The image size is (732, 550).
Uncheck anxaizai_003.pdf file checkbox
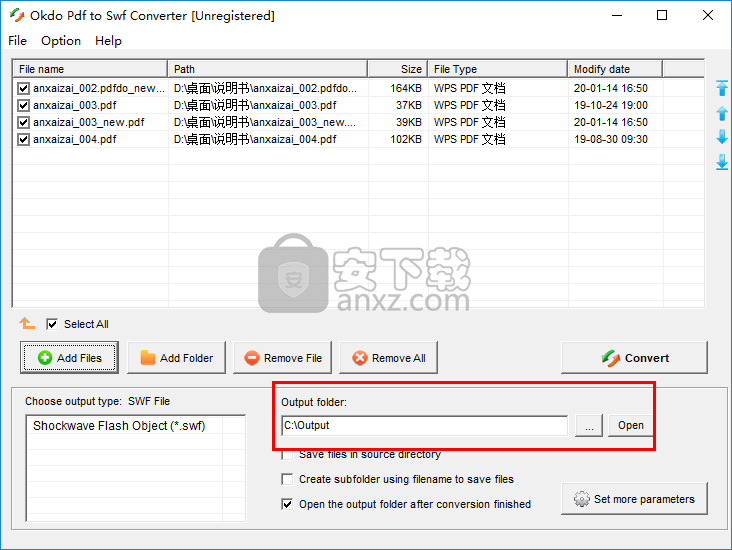pos(23,106)
